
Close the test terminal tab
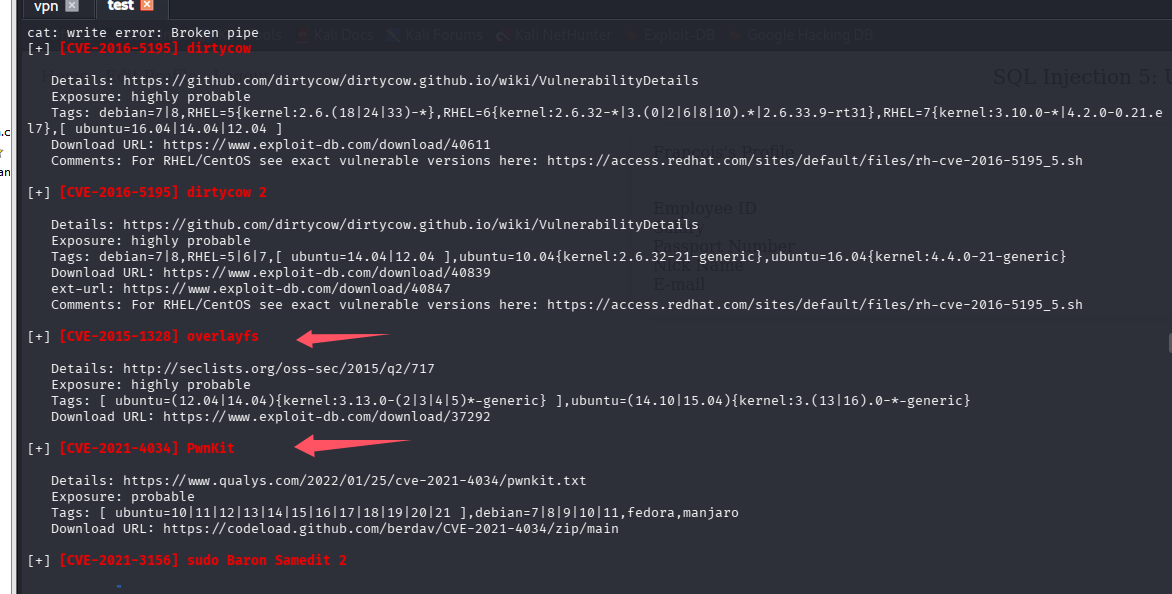point(147,6)
